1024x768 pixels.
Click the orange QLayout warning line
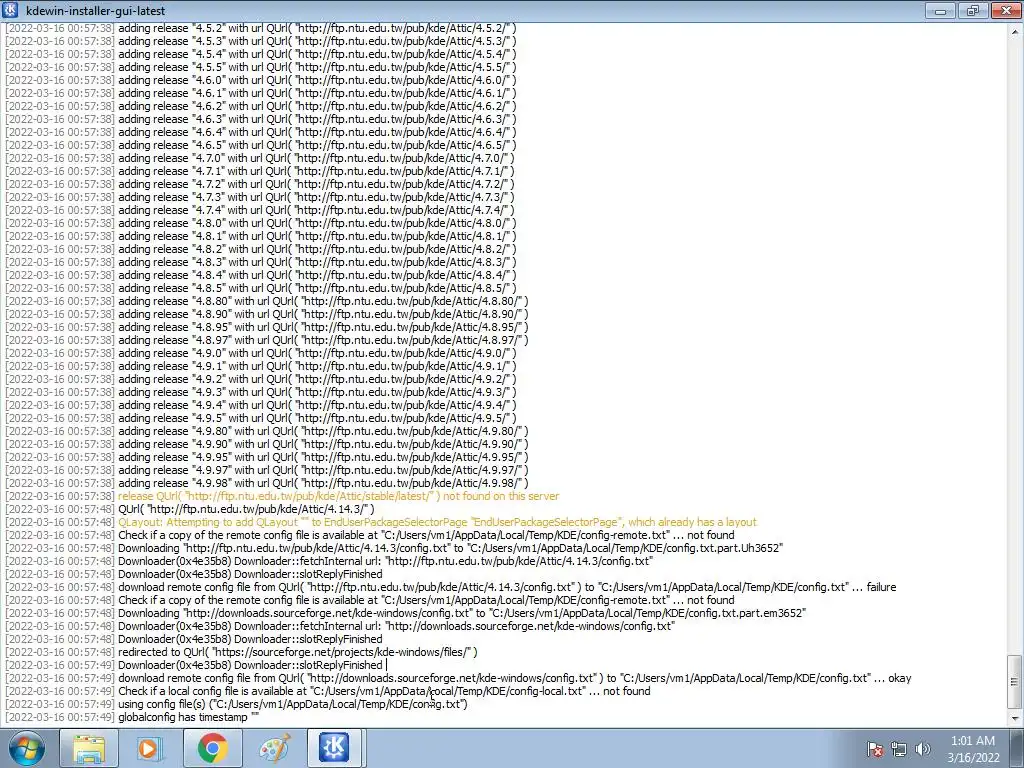381,522
